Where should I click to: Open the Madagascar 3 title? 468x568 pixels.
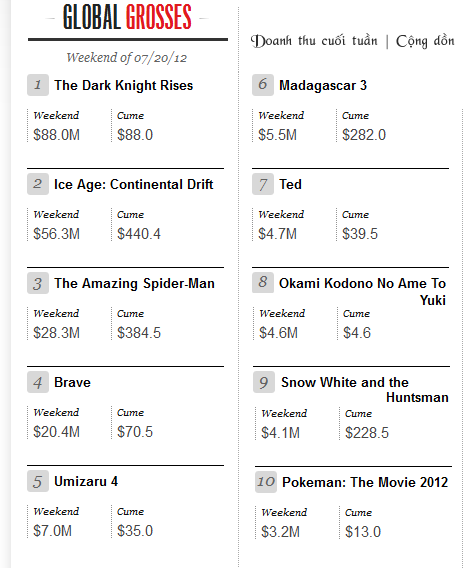(x=323, y=85)
